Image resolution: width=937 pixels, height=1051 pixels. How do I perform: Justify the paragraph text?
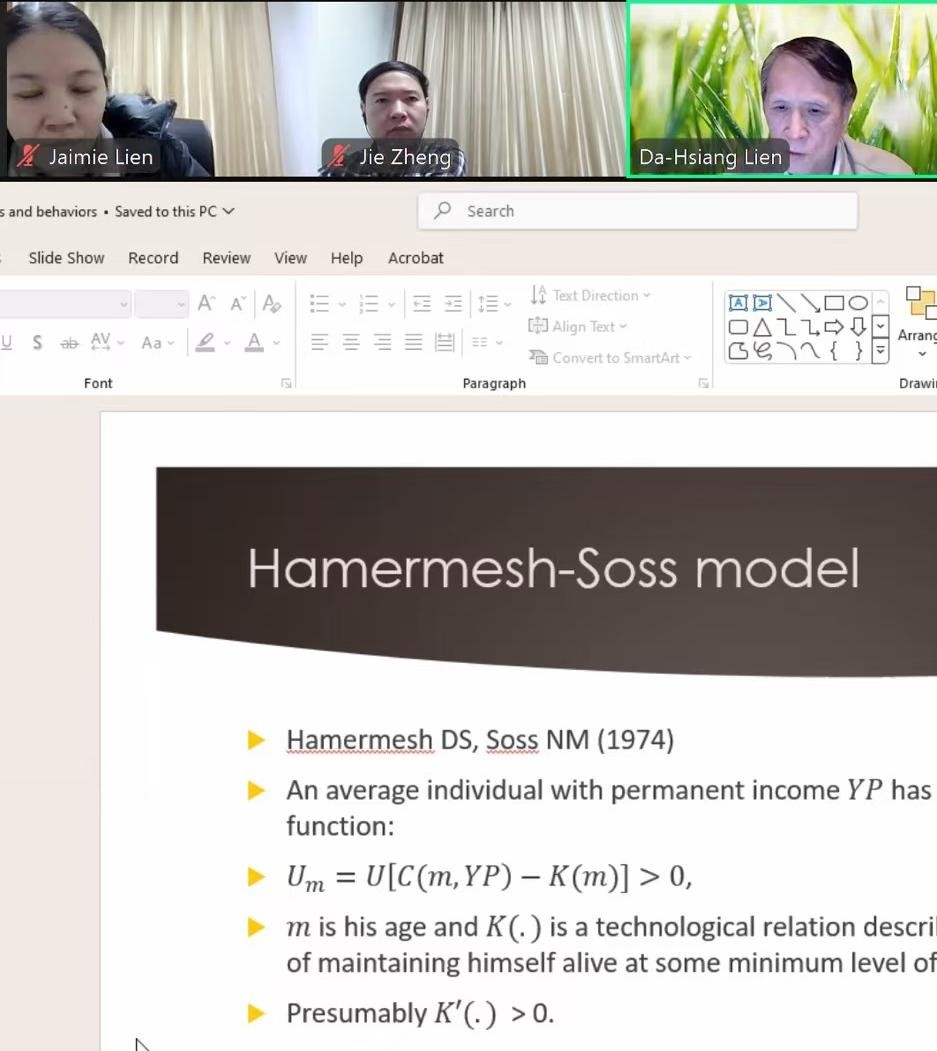tap(414, 343)
